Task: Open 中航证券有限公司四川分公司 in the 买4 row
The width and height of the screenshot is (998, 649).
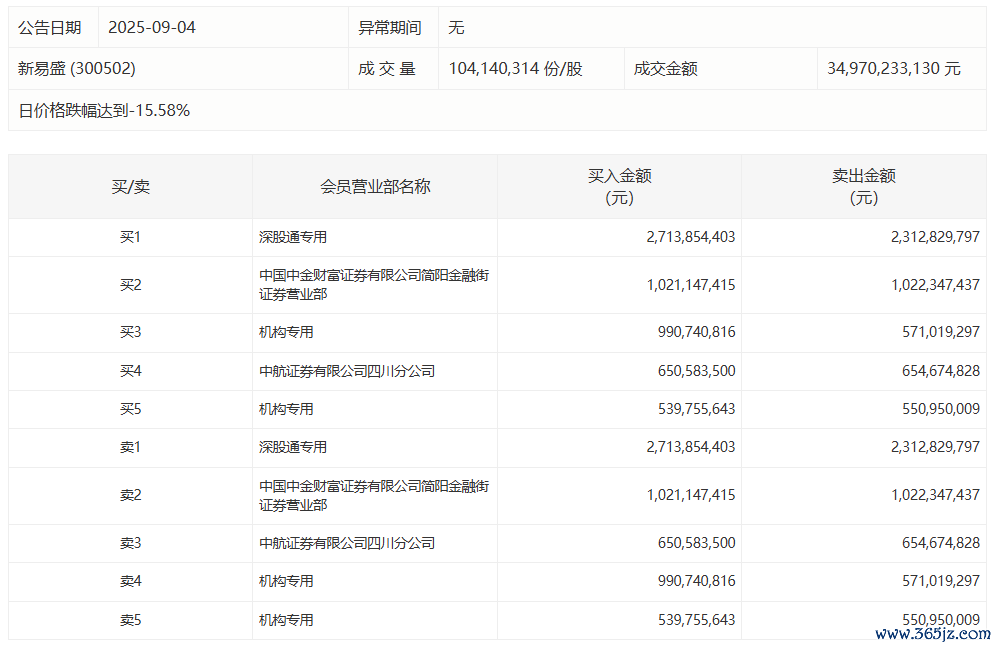Action: [347, 371]
